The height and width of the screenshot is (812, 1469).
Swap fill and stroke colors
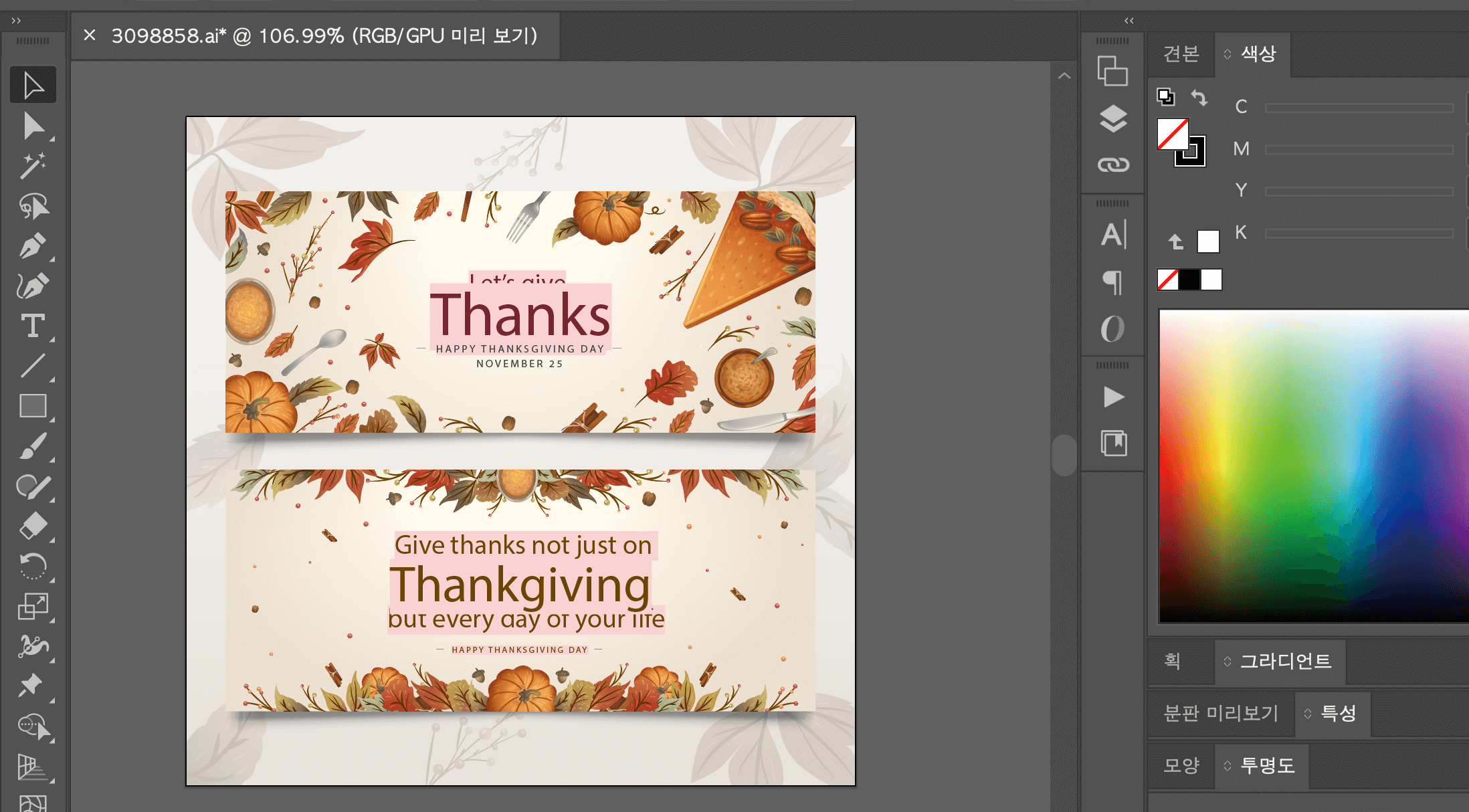tap(1199, 98)
